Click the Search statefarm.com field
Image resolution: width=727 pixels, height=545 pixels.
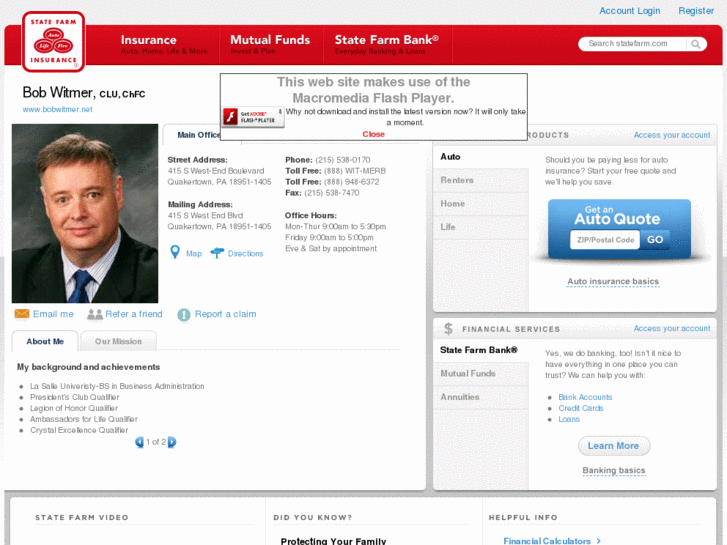pyautogui.click(x=634, y=44)
